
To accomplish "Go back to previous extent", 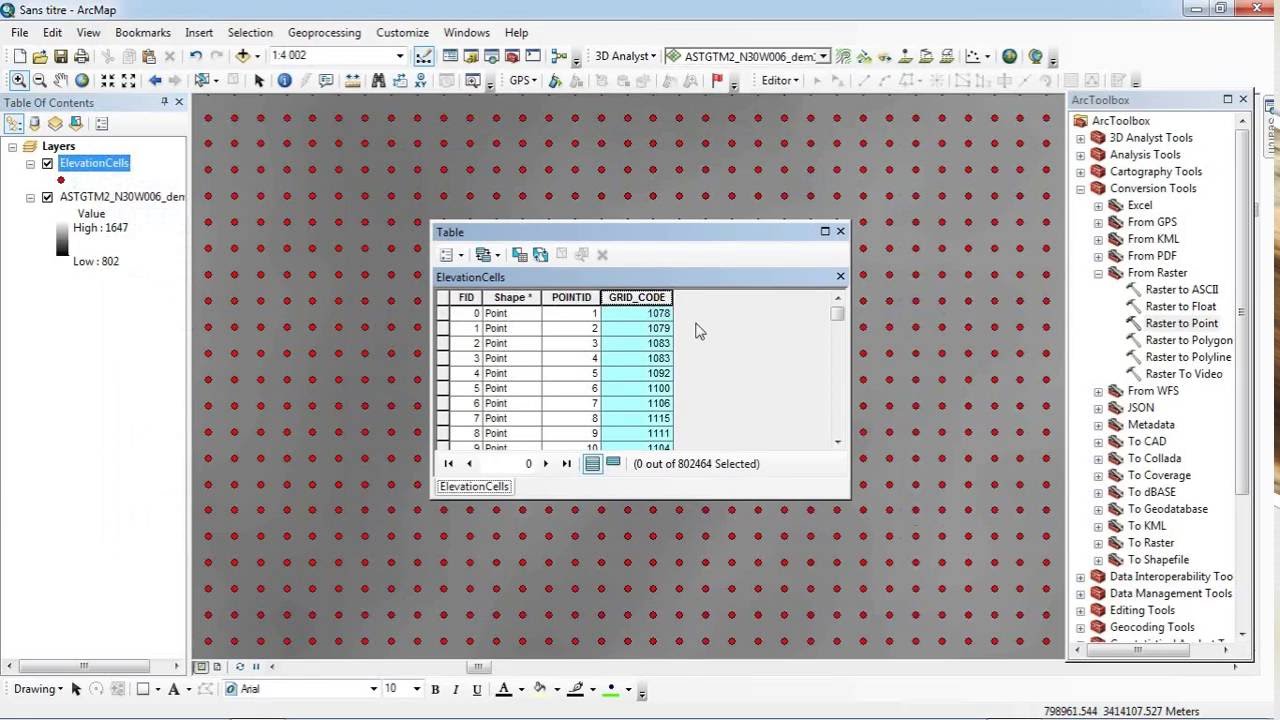I will pyautogui.click(x=155, y=80).
